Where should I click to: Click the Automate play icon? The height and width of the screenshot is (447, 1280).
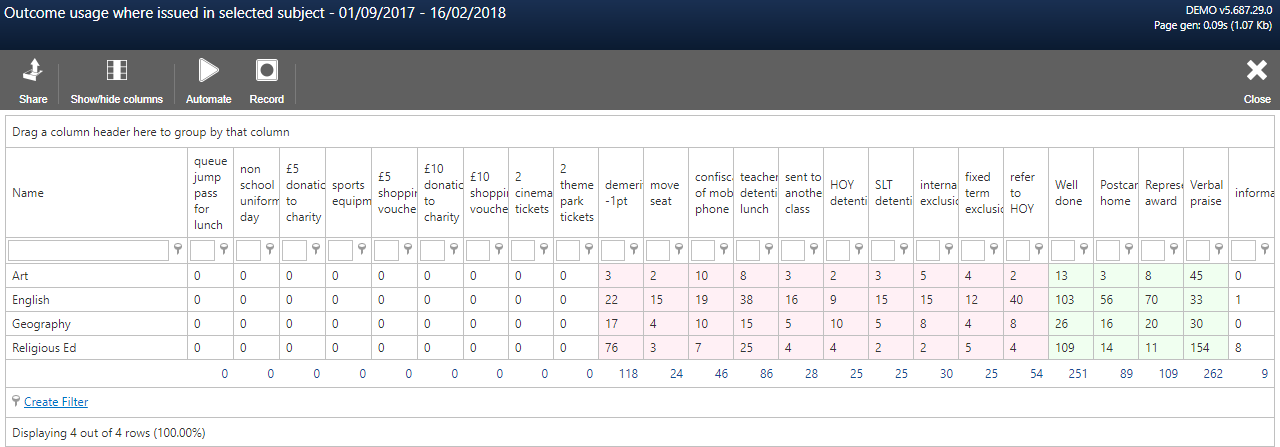(208, 70)
